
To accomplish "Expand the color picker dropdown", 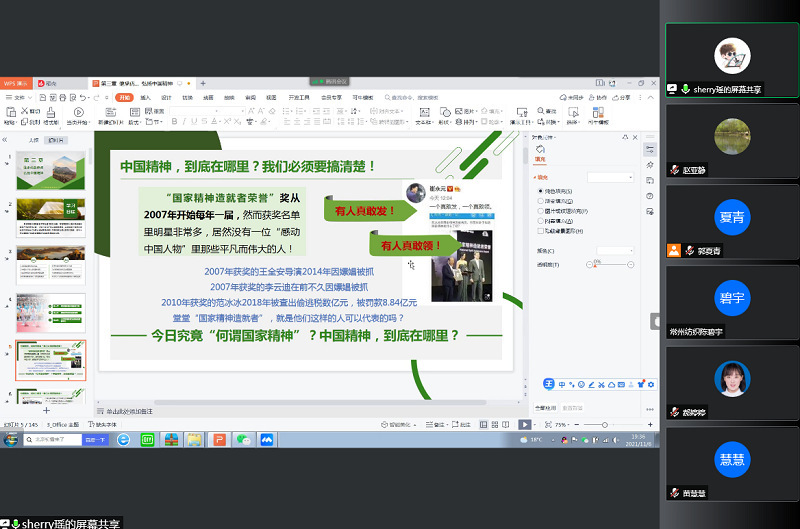I will pyautogui.click(x=615, y=250).
